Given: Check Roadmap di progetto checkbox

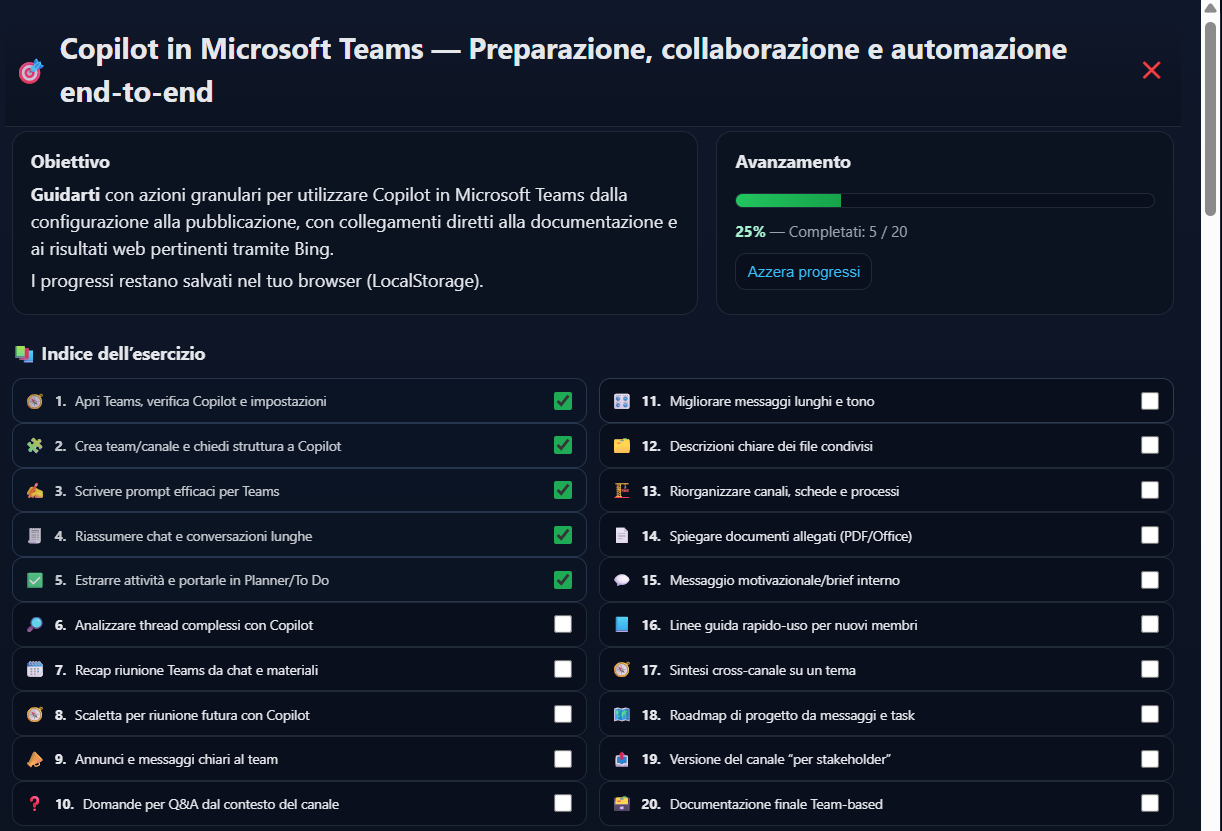Looking at the screenshot, I should click(x=1150, y=714).
